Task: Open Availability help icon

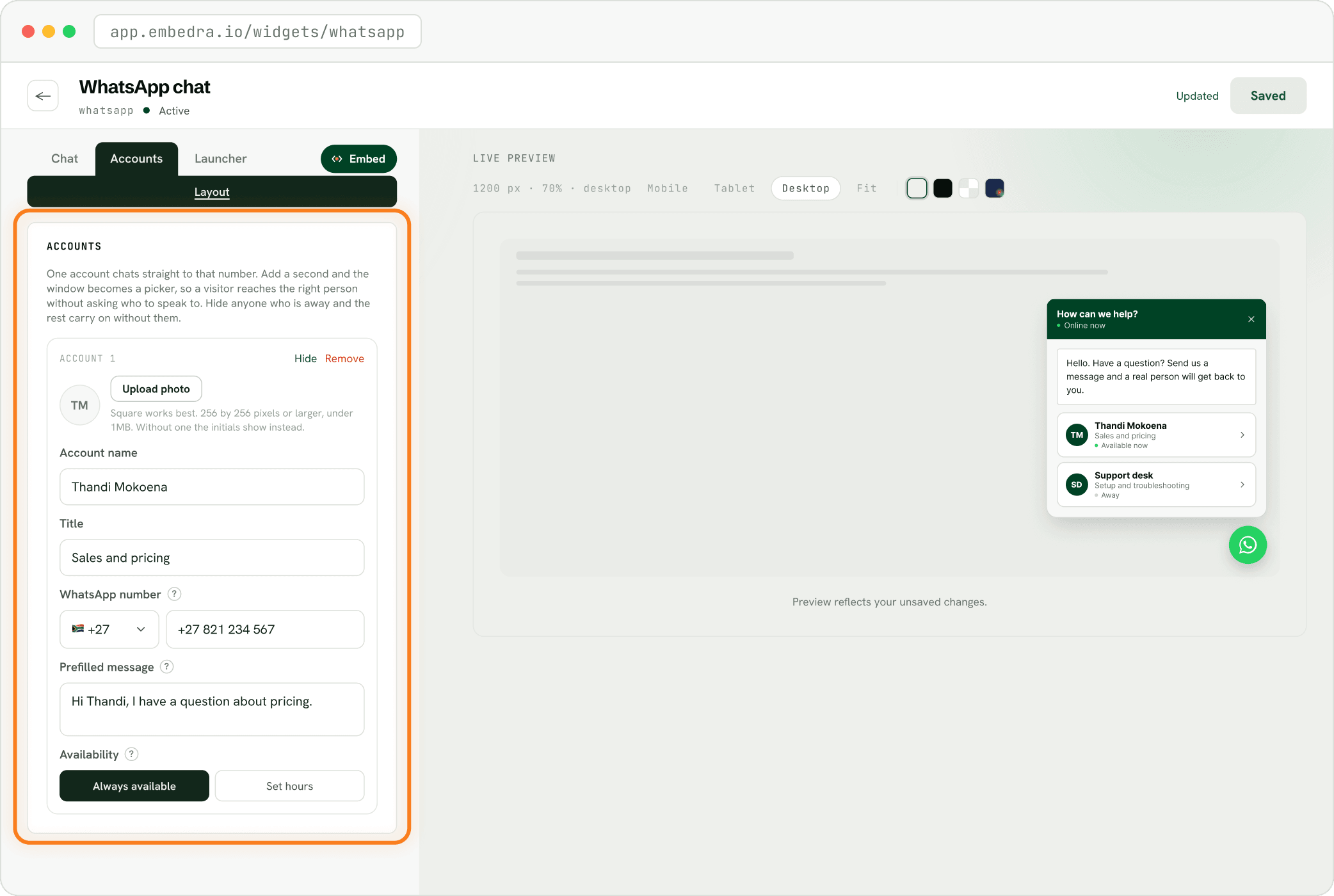Action: (131, 754)
